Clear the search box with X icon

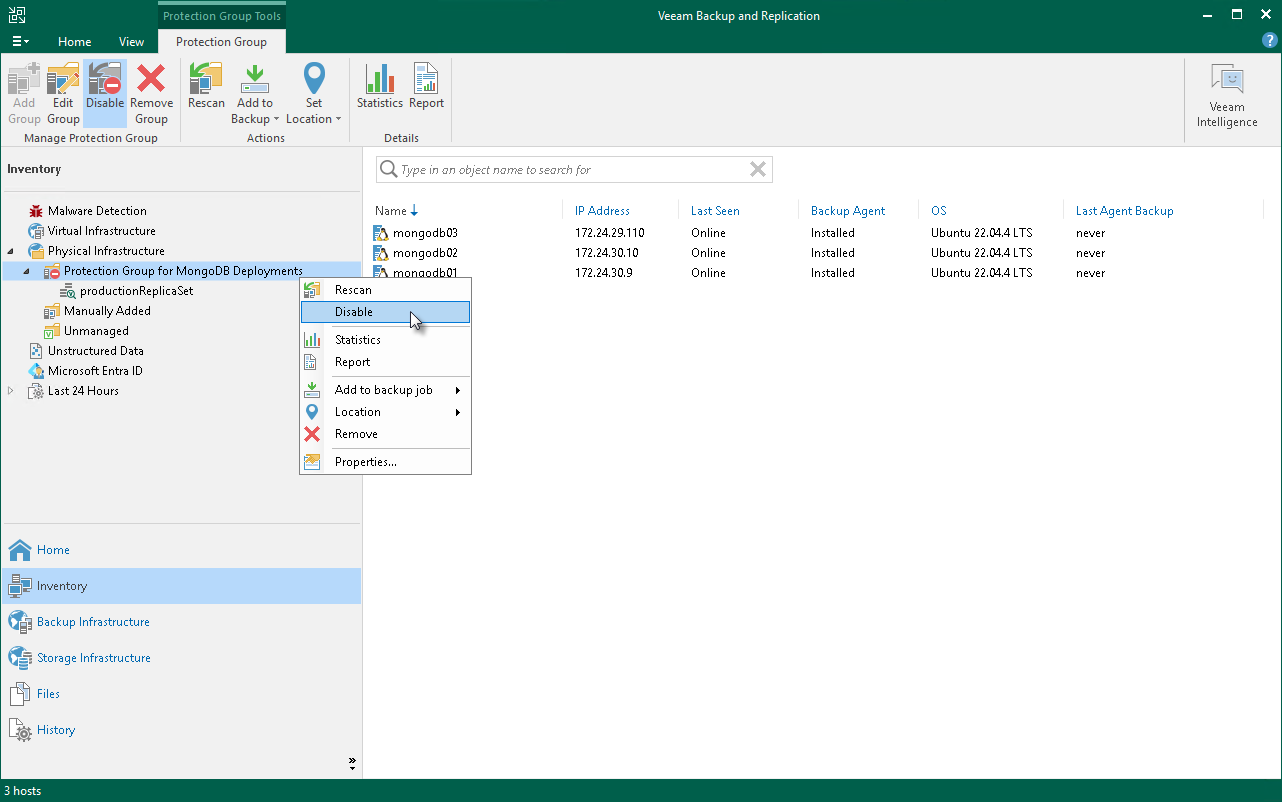coord(758,170)
